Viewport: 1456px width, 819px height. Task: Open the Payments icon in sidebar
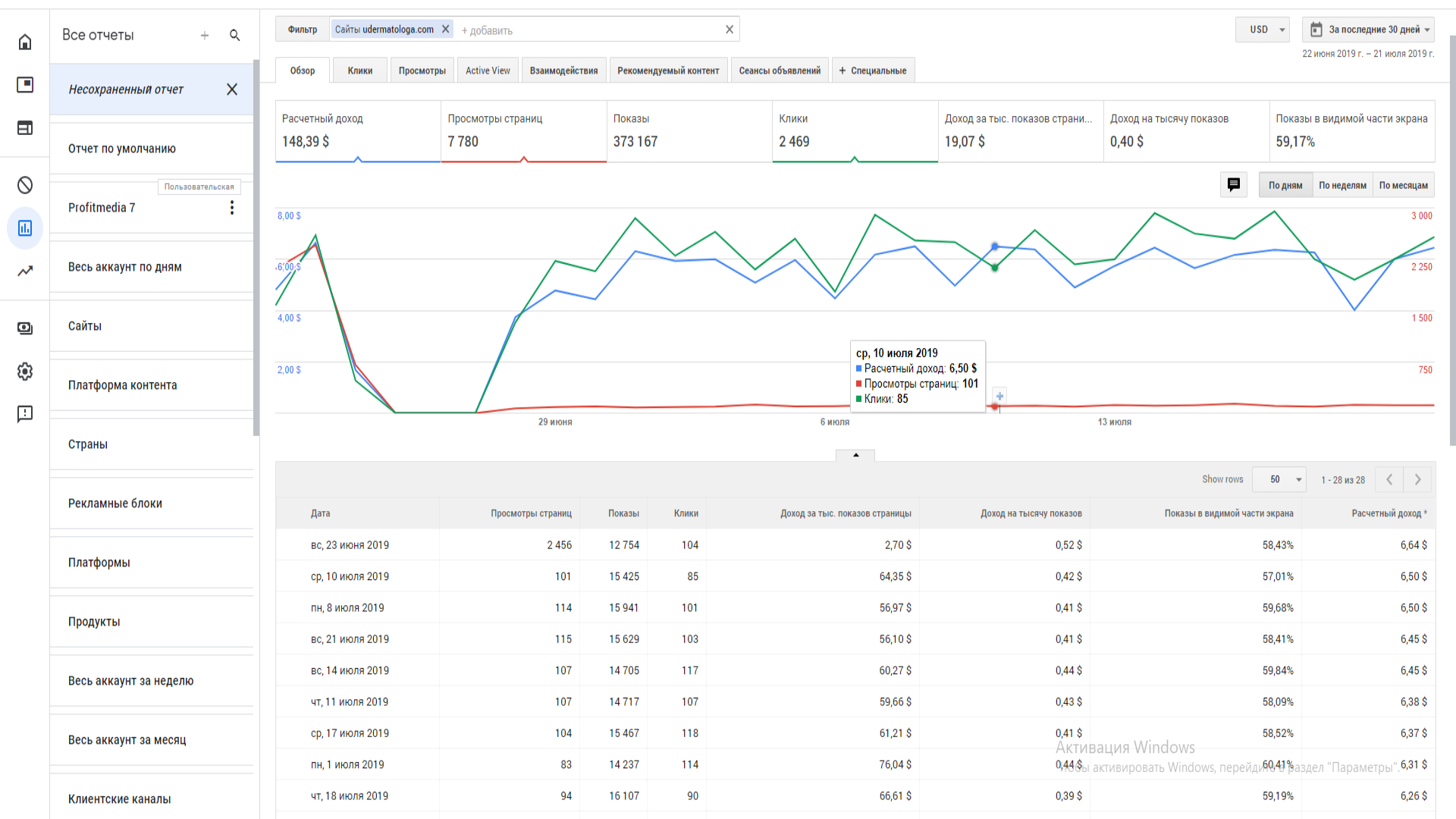click(x=25, y=328)
